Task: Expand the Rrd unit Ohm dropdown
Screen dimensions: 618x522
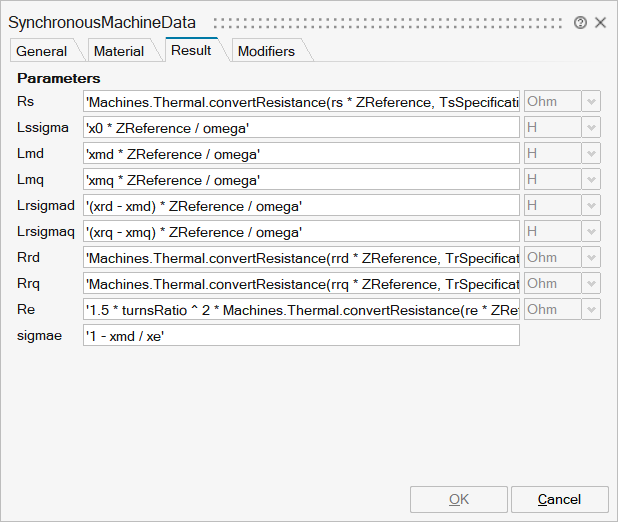Action: 592,257
